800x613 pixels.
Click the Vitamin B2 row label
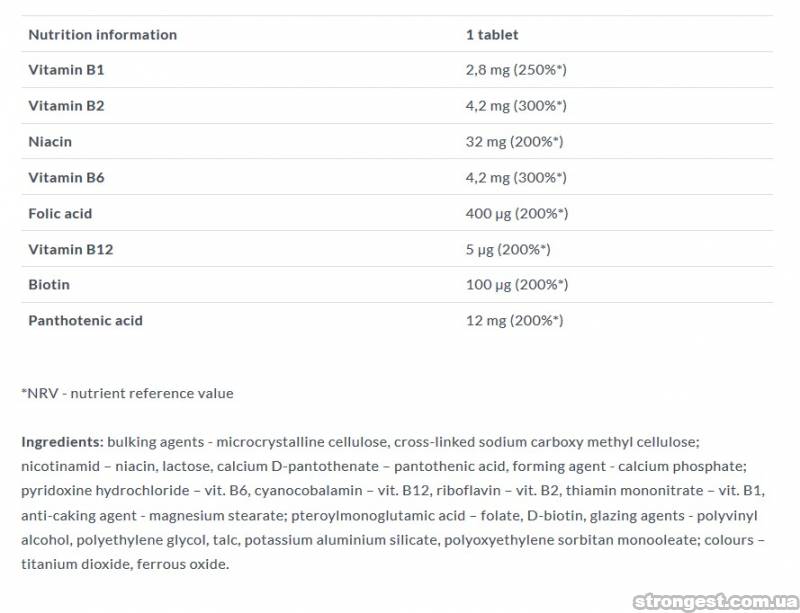click(x=66, y=106)
